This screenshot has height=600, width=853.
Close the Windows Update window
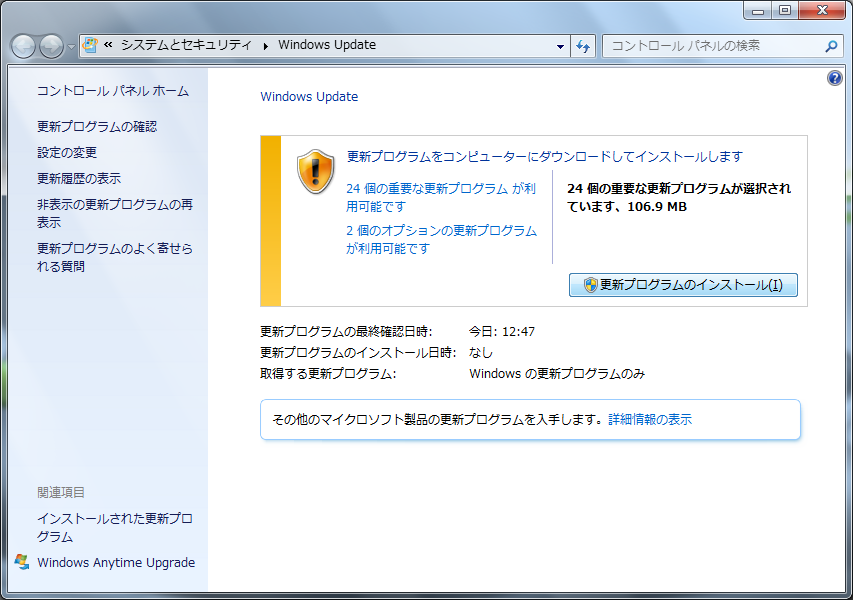[822, 10]
